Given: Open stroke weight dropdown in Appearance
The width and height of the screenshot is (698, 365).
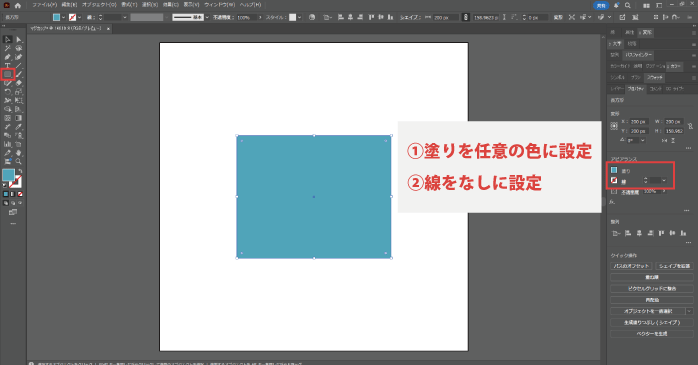Looking at the screenshot, I should pos(664,180).
